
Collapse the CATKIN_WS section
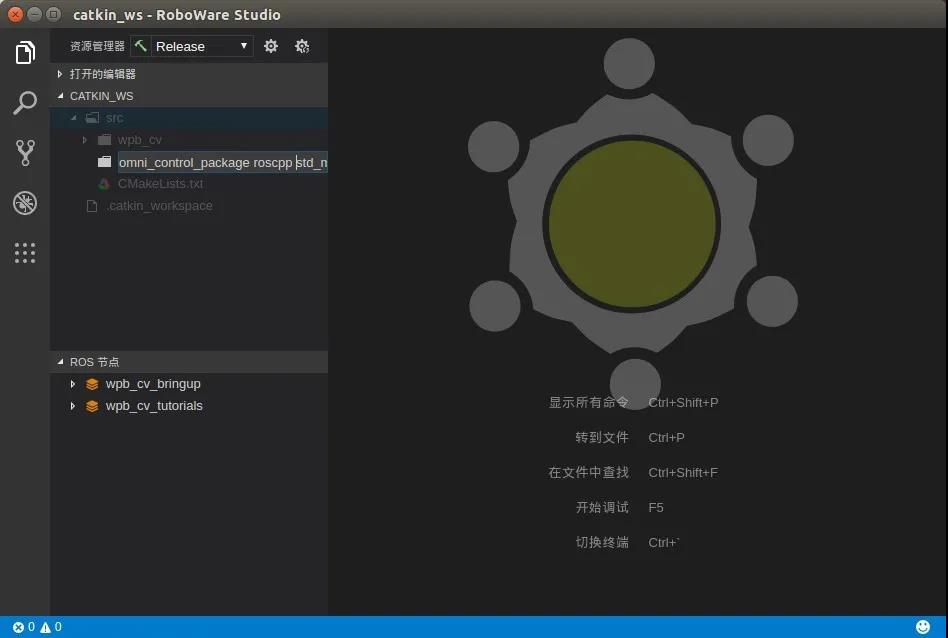189,96
